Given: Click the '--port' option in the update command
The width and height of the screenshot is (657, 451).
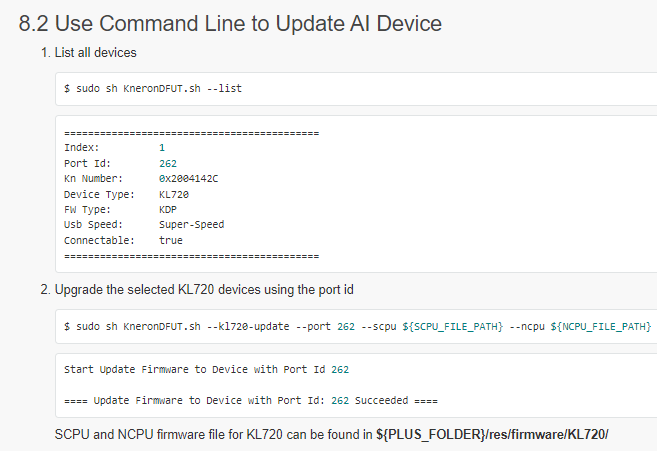Looking at the screenshot, I should pyautogui.click(x=313, y=327).
